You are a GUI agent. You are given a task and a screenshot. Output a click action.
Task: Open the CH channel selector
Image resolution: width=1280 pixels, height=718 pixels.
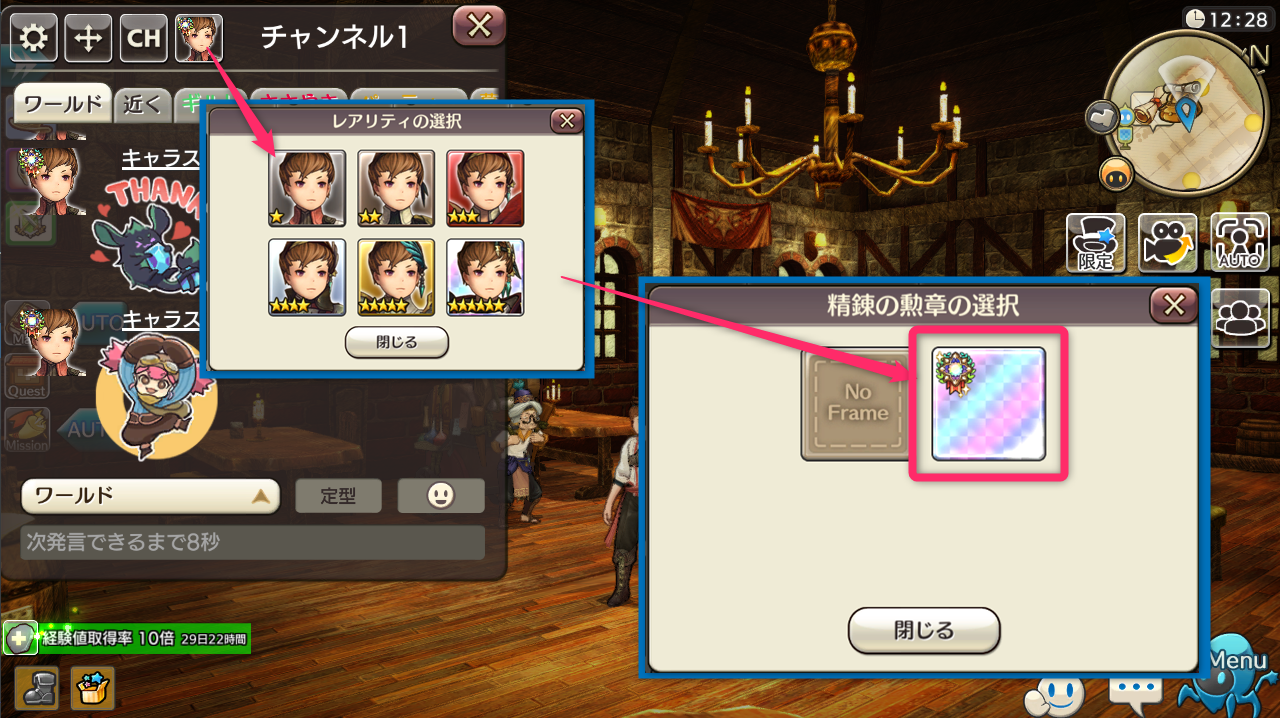pos(143,38)
